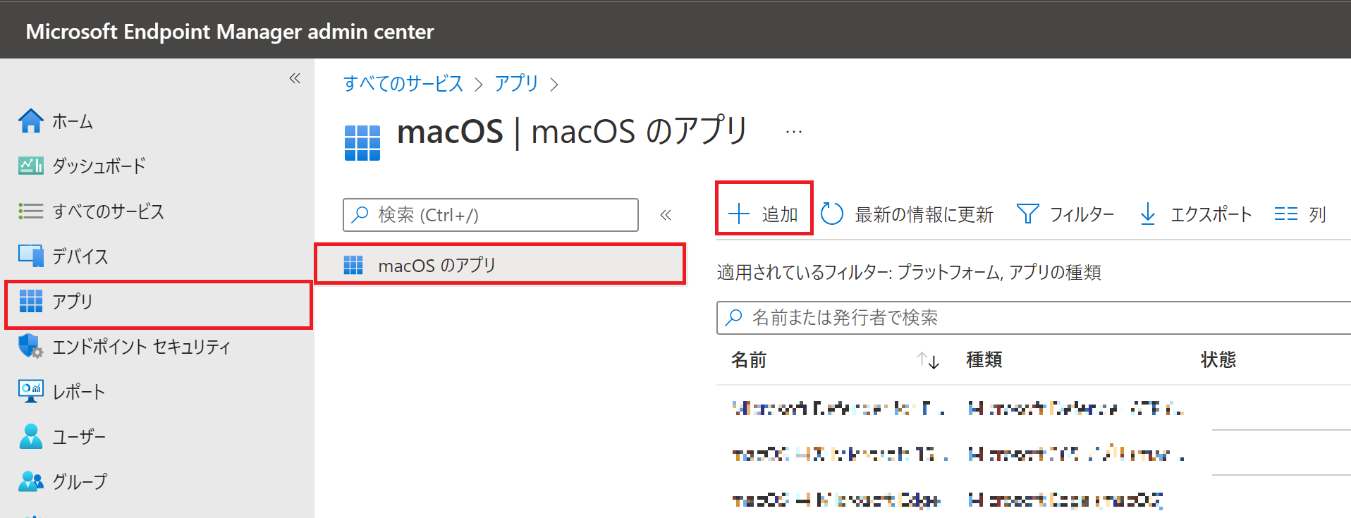Screen dimensions: 1351x518
Task: Click the 状態 column header
Action: pyautogui.click(x=1219, y=360)
